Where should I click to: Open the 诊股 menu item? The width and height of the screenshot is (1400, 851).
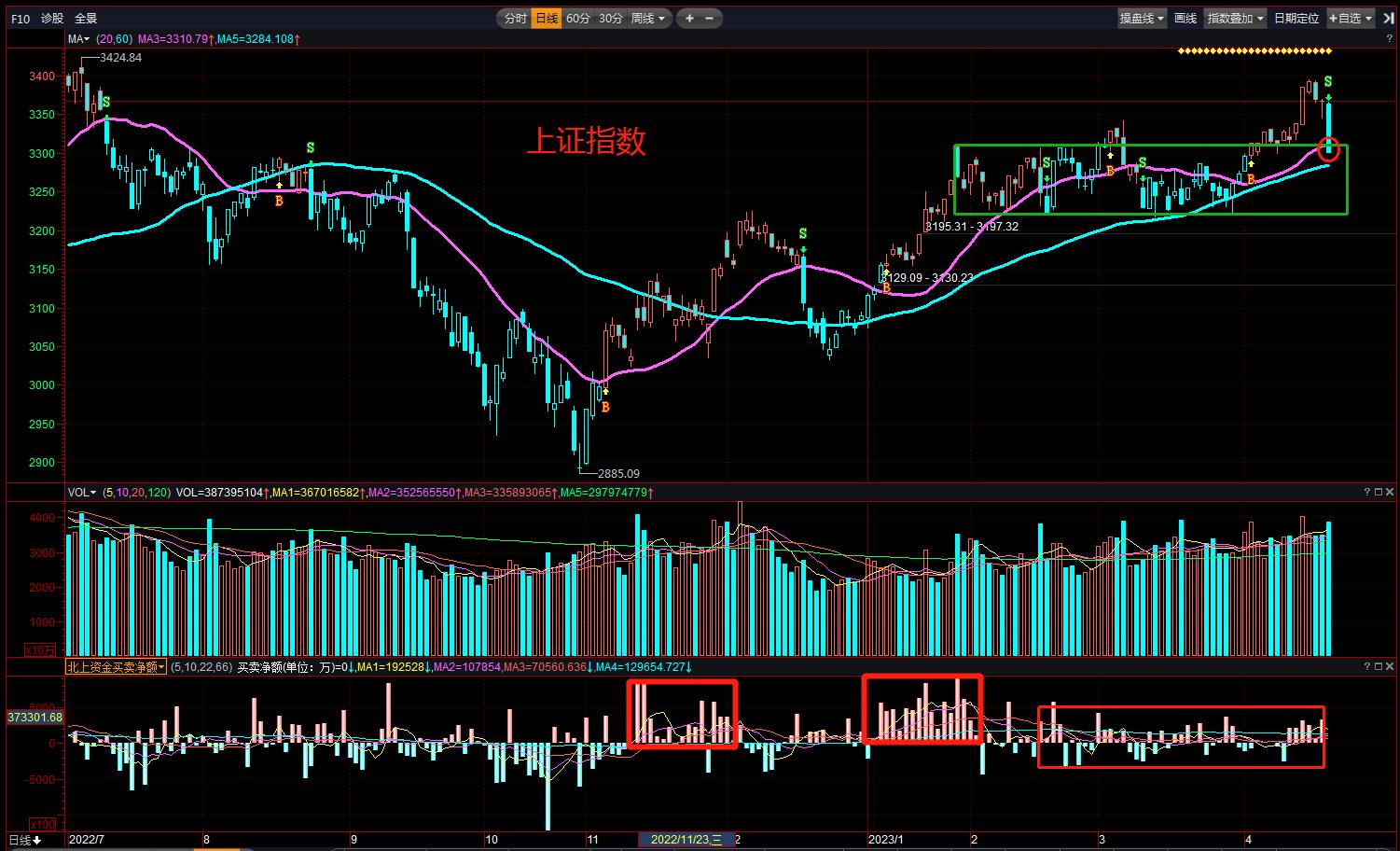click(x=52, y=19)
